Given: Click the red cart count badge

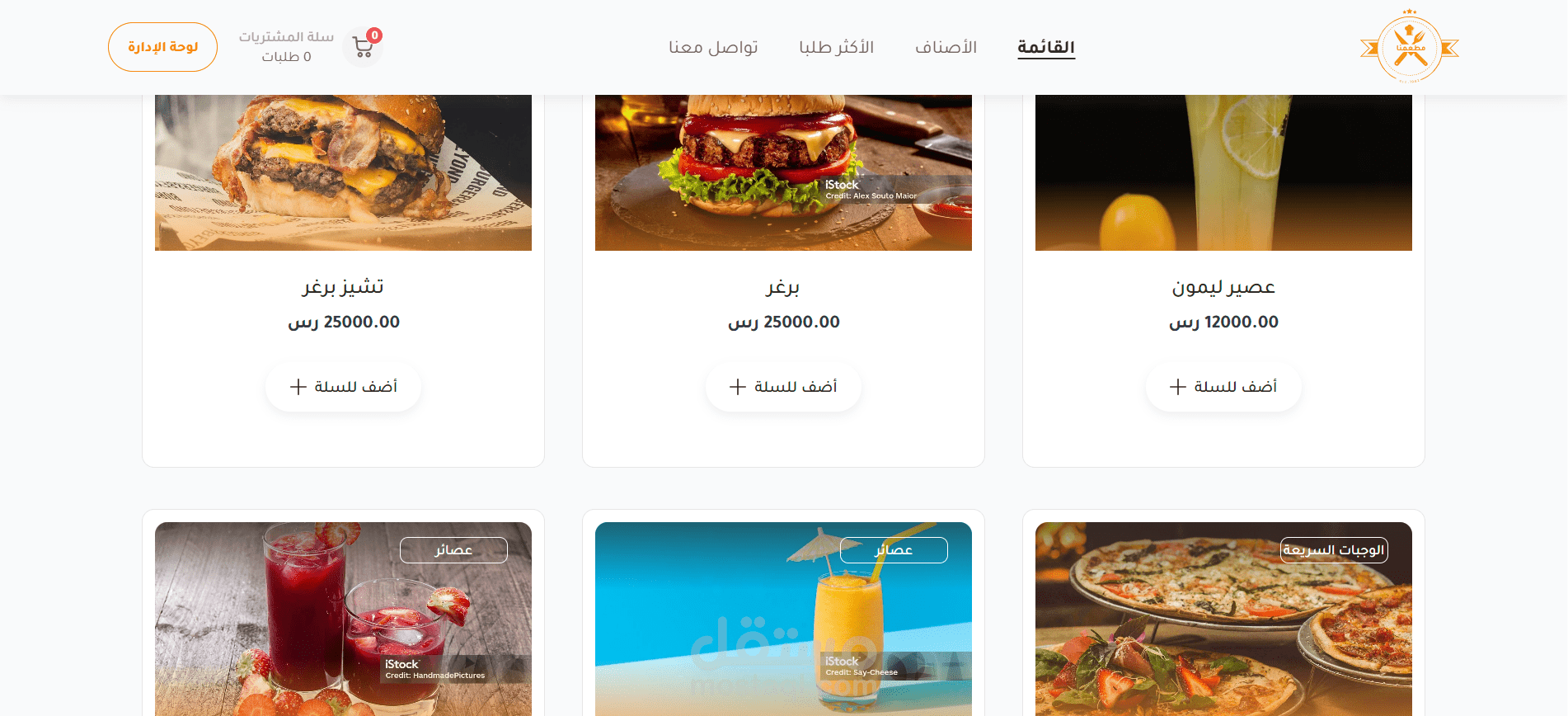Looking at the screenshot, I should coord(374,35).
